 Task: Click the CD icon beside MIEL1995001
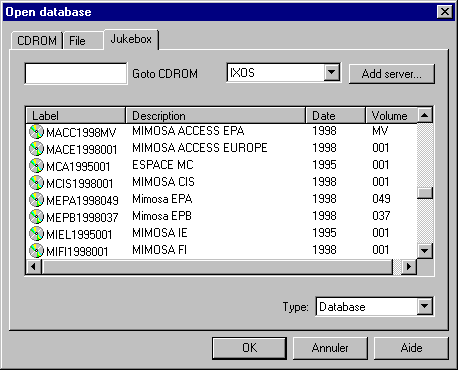tap(36, 234)
